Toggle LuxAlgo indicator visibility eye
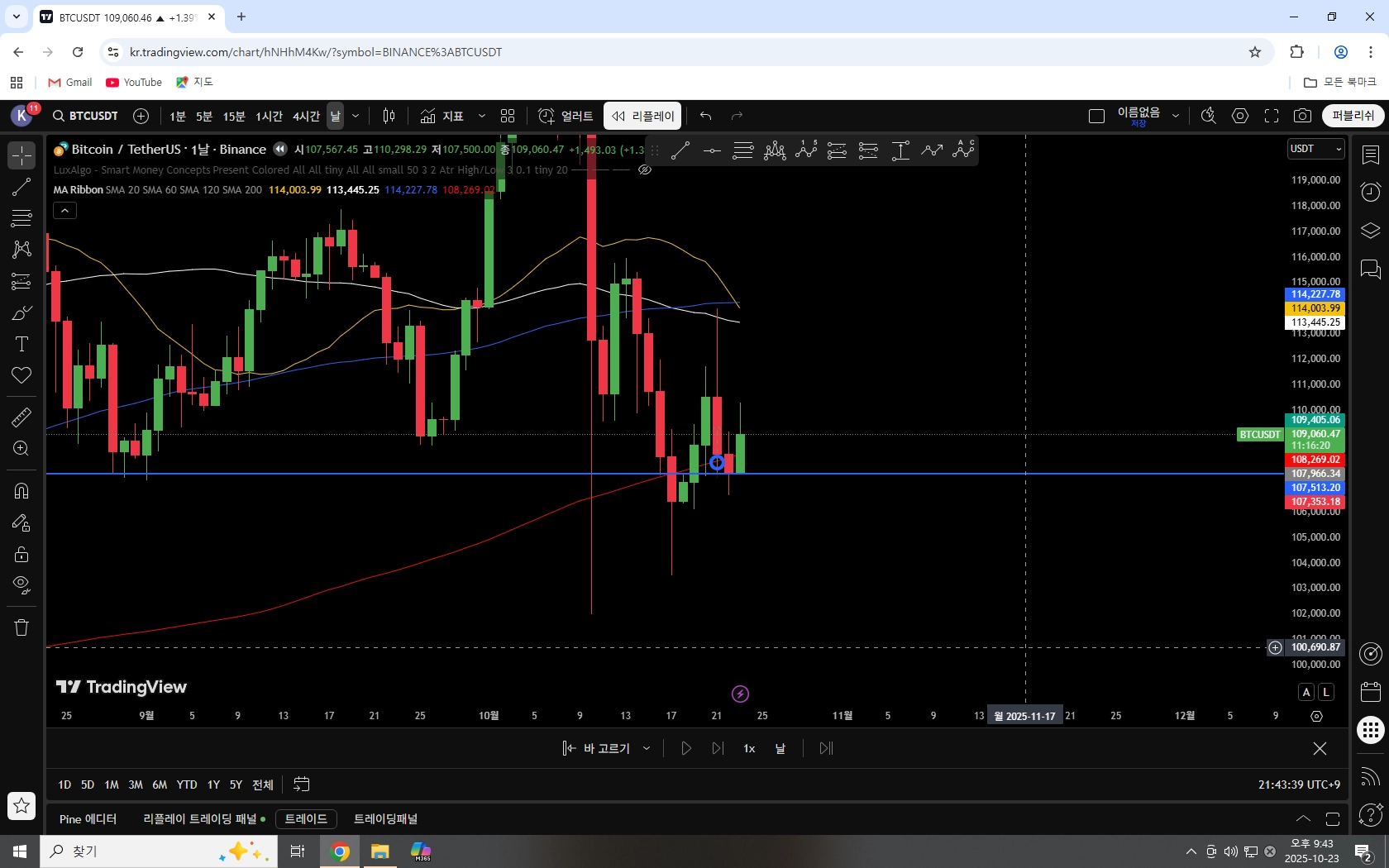This screenshot has width=1389, height=868. tap(645, 170)
